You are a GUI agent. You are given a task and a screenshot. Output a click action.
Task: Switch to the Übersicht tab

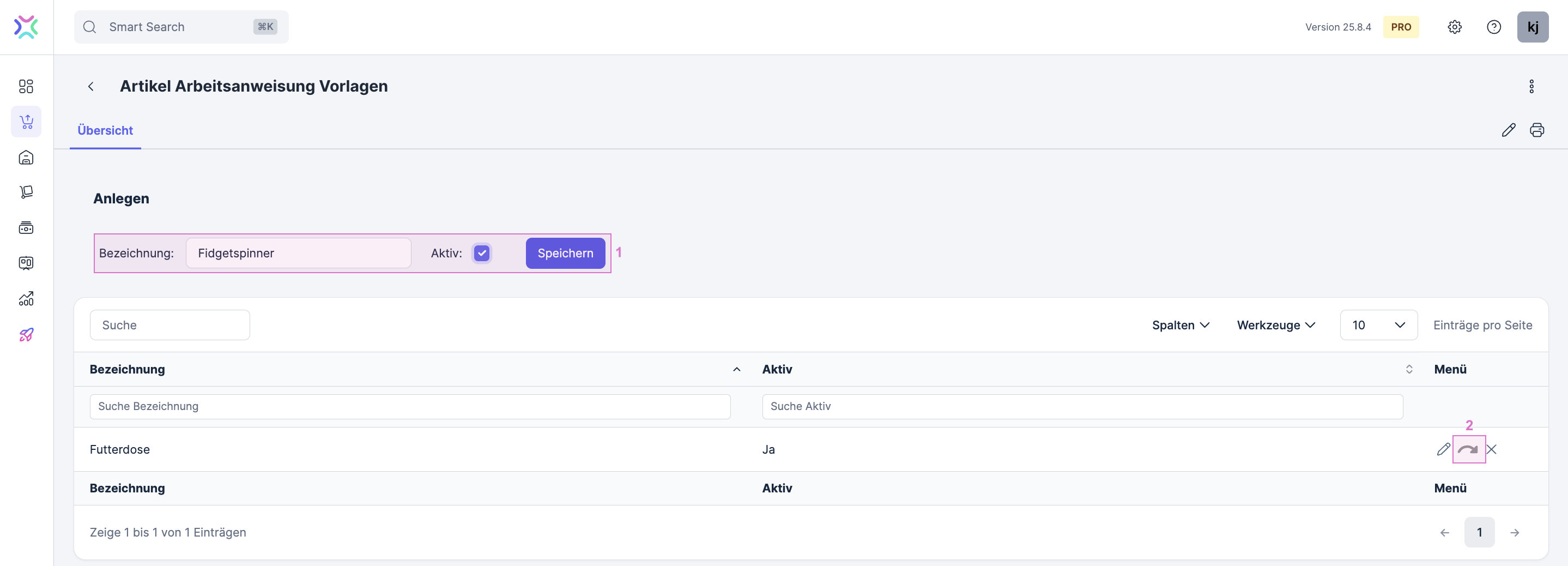[x=105, y=130]
